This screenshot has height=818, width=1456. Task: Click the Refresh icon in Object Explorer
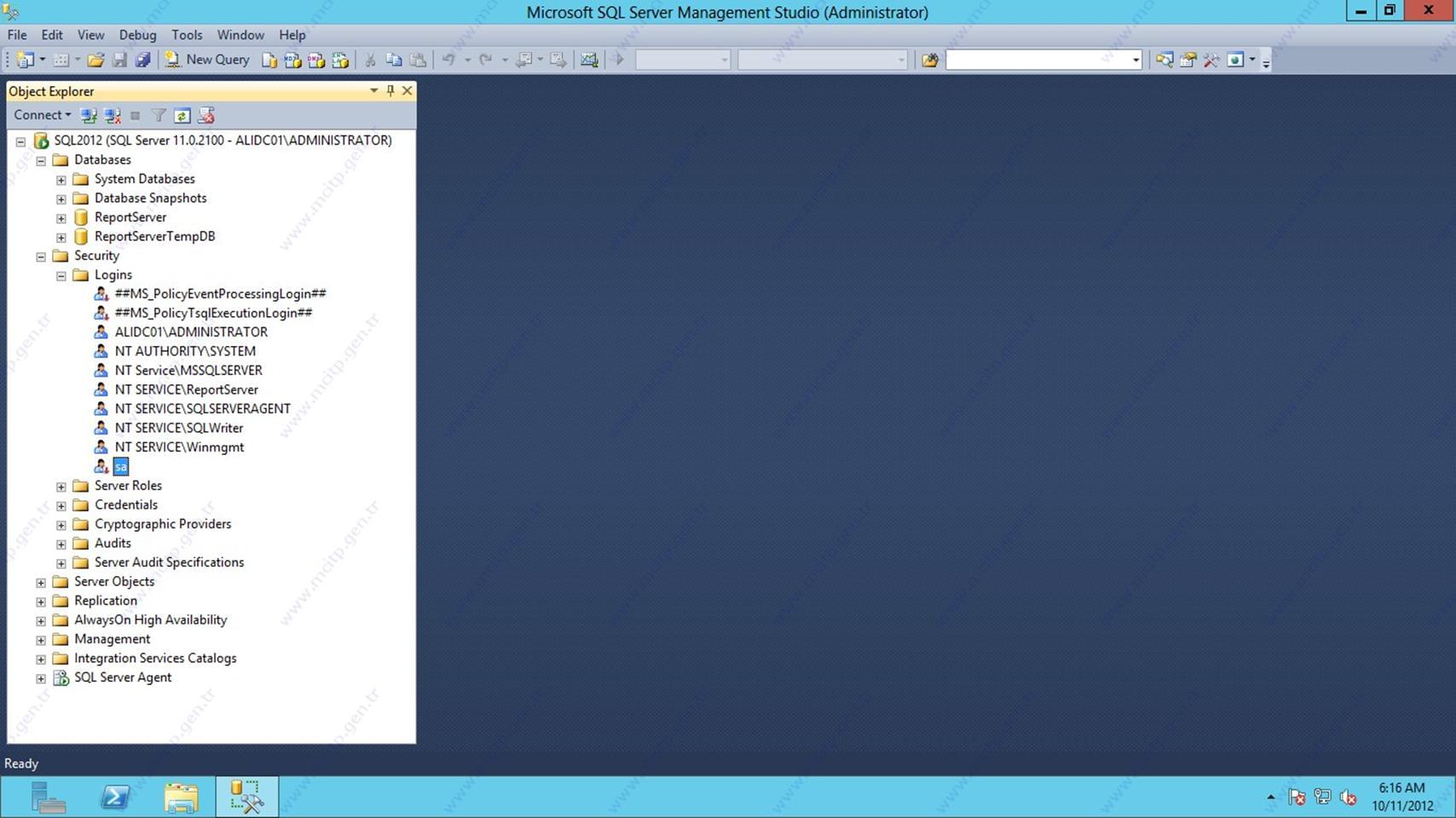[x=182, y=115]
